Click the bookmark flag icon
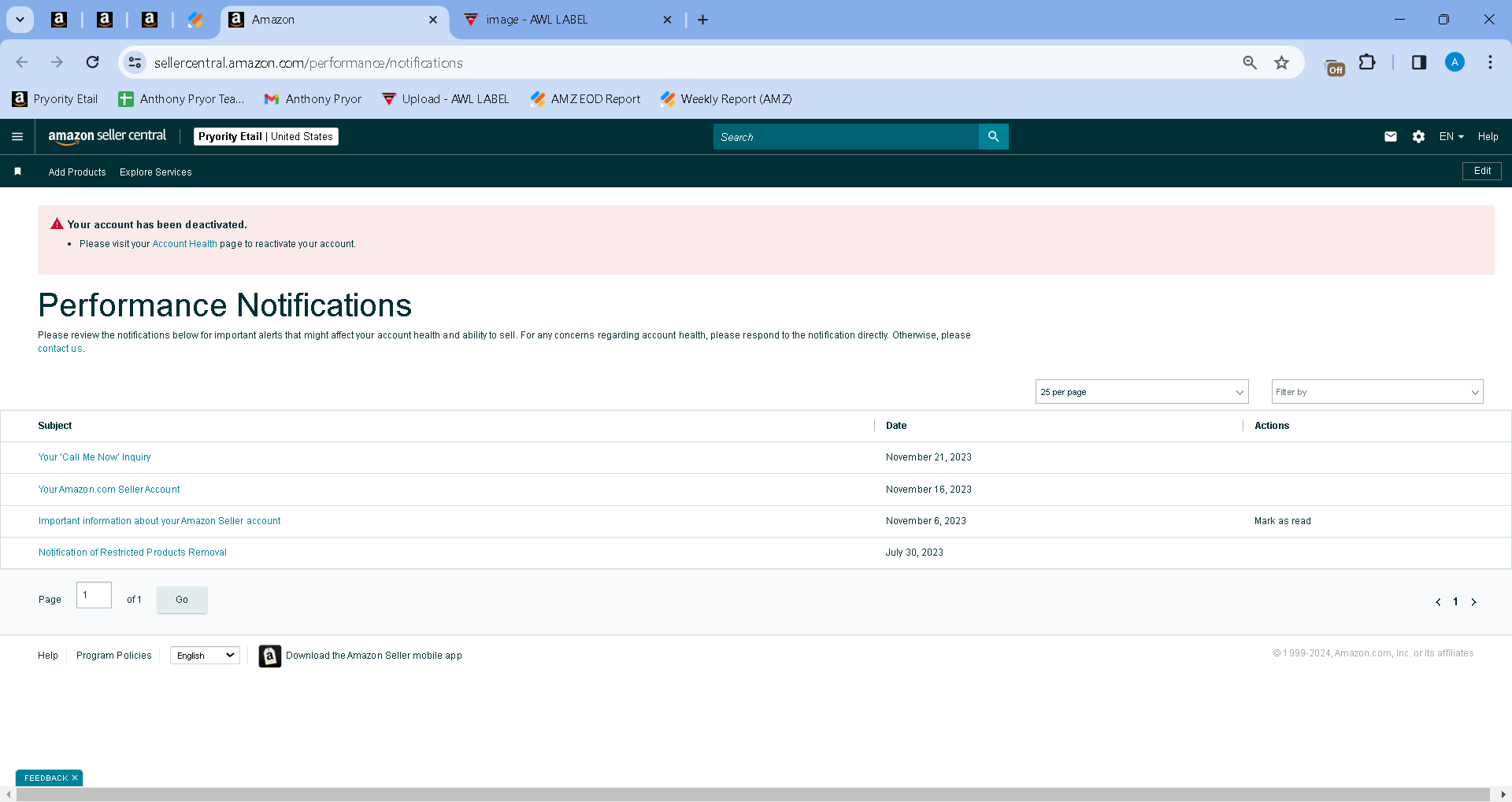 (18, 172)
